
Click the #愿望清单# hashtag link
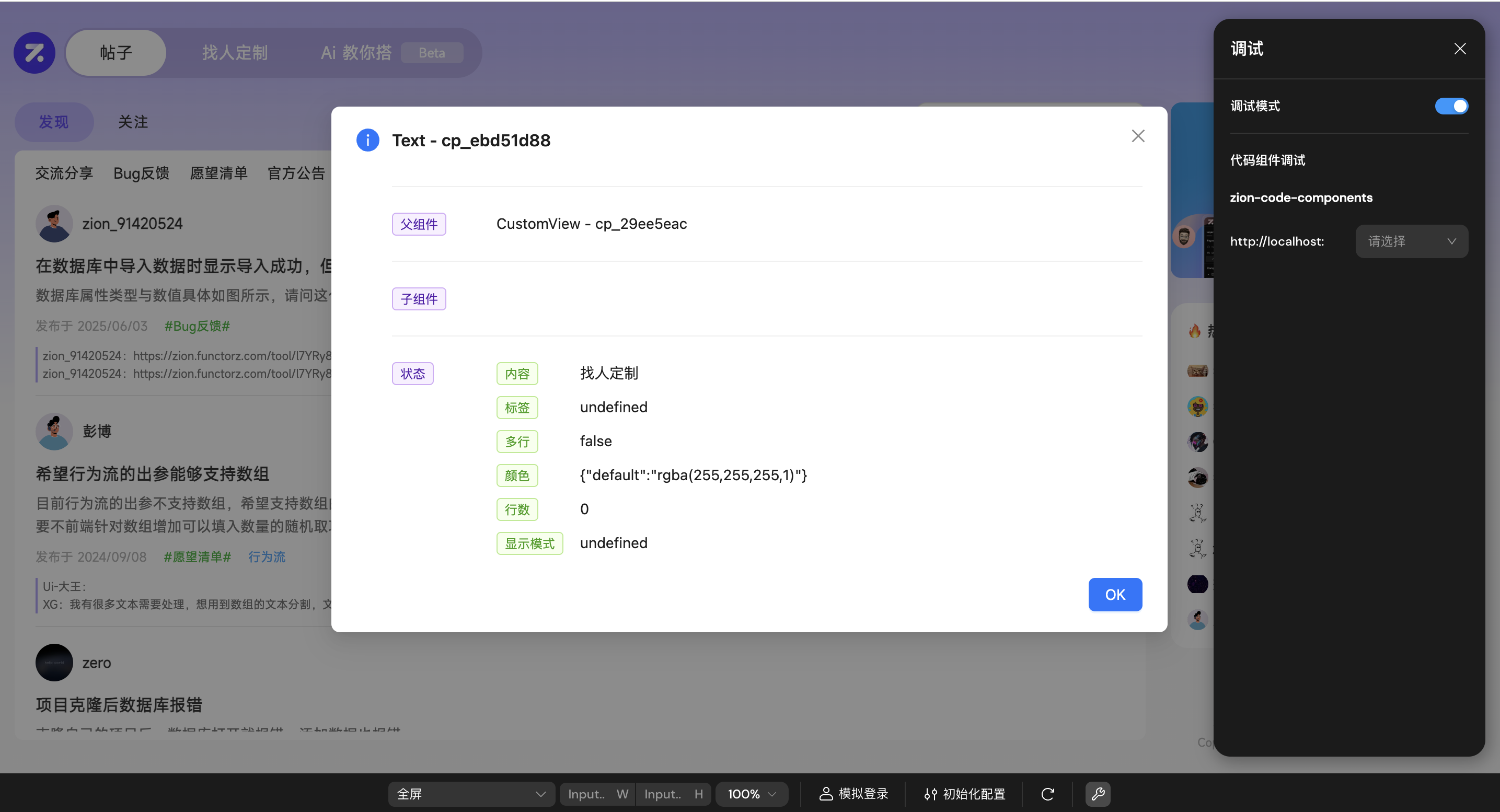coord(197,556)
